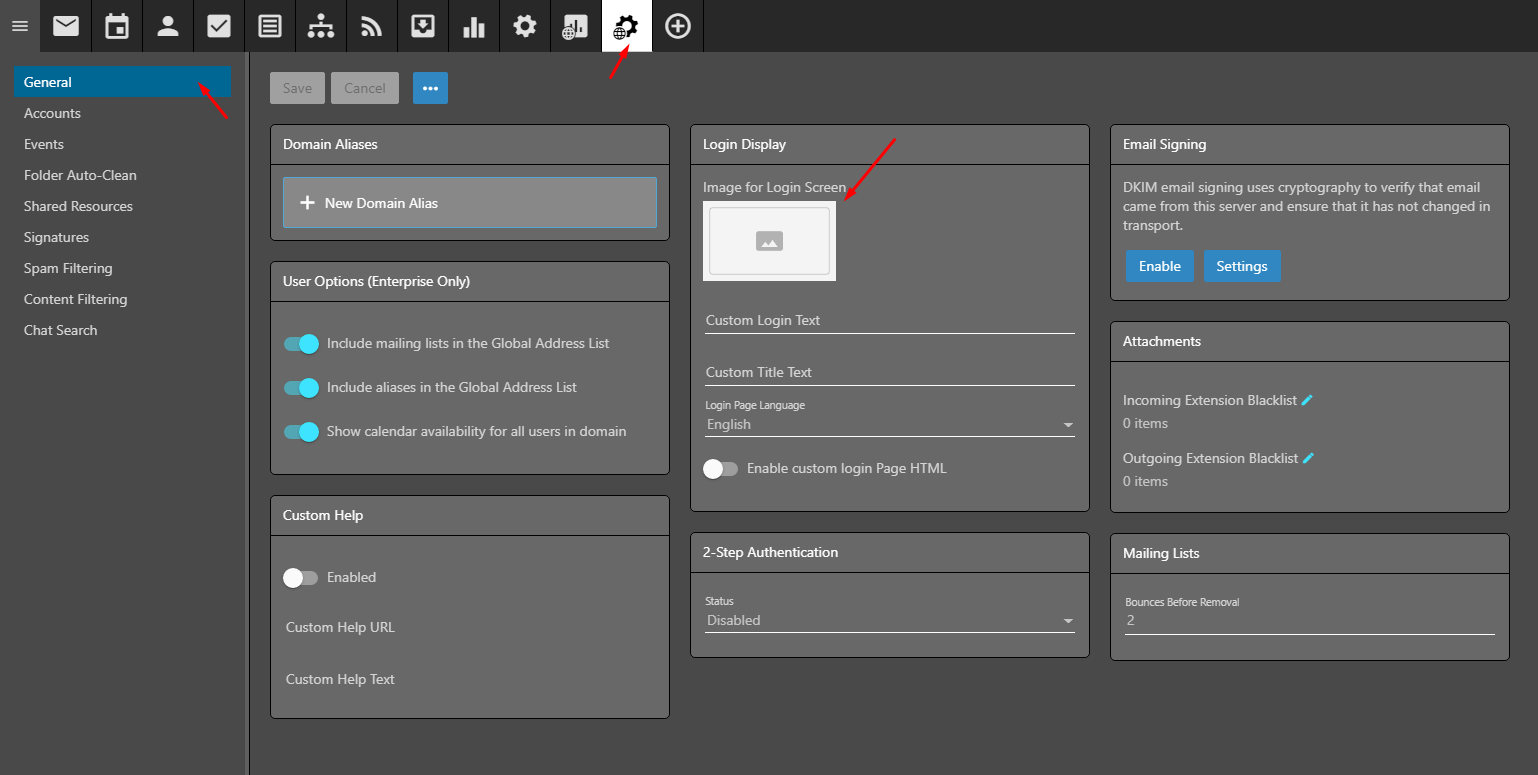Open Accounts in the left sidebar
This screenshot has width=1538, height=775.
point(52,113)
